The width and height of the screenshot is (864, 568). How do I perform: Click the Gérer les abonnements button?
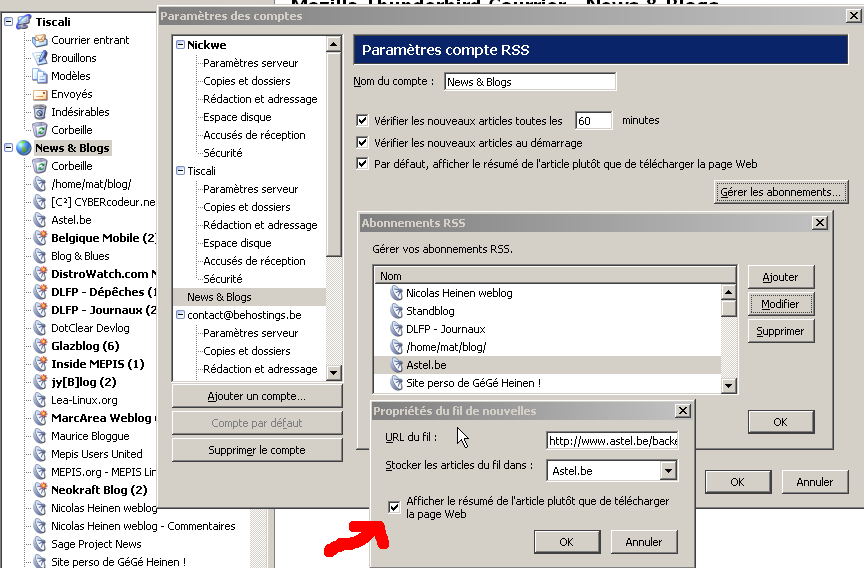pos(782,192)
